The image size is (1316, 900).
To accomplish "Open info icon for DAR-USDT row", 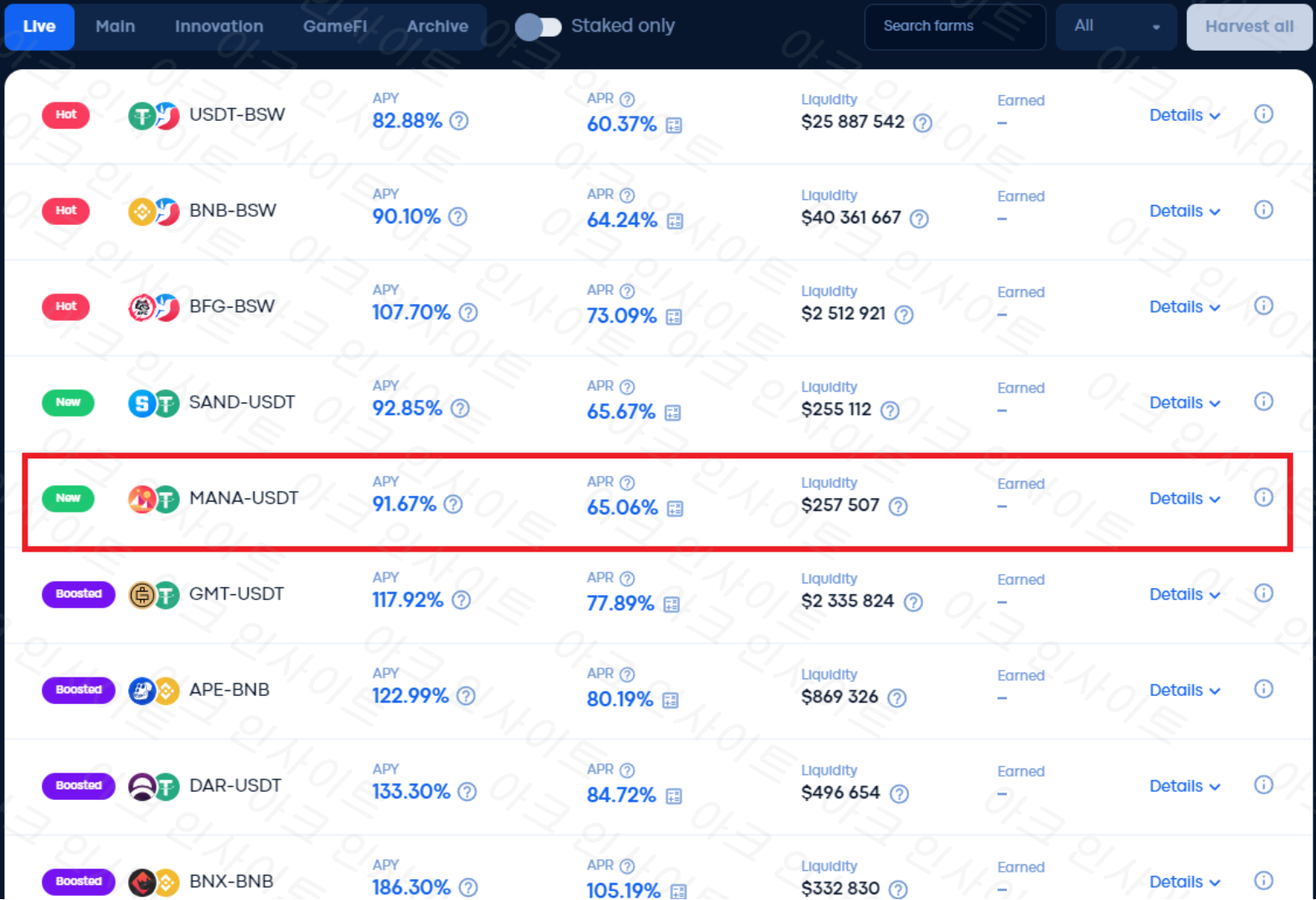I will click(x=1264, y=785).
